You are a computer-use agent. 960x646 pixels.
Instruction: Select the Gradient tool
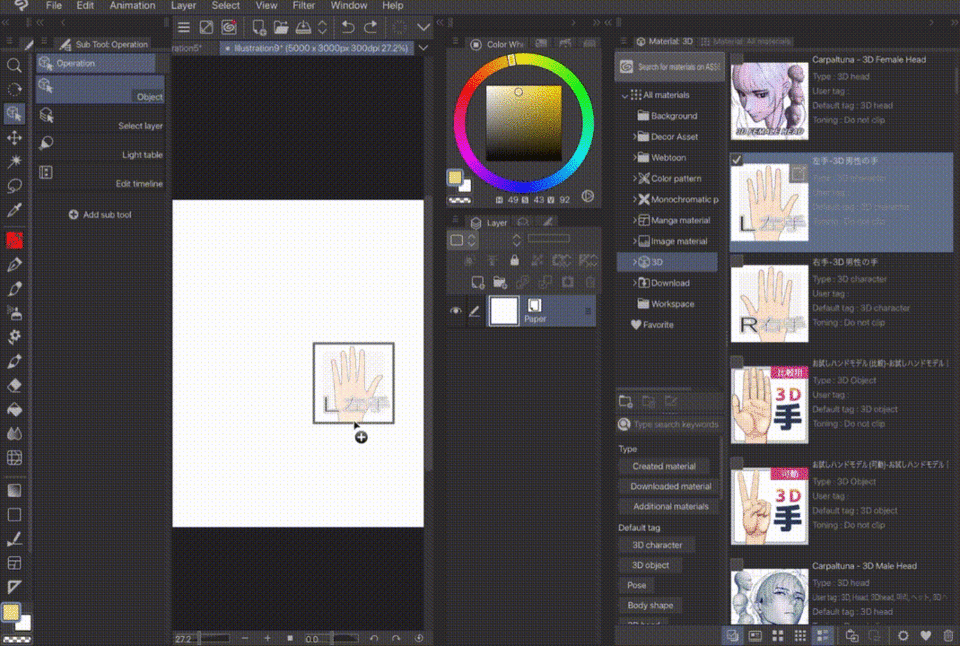pos(14,490)
